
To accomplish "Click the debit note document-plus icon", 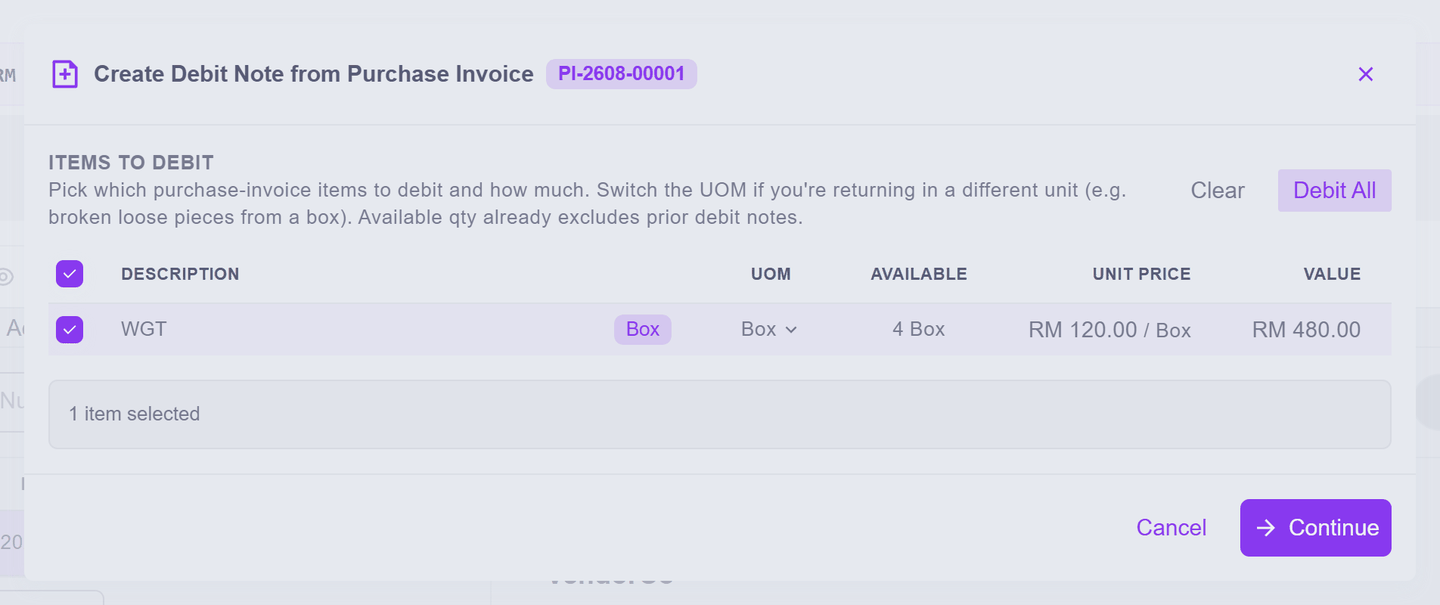I will 65,74.
